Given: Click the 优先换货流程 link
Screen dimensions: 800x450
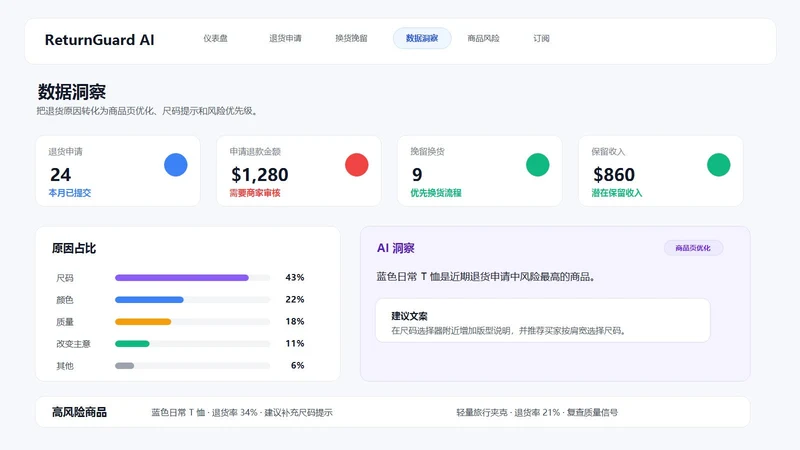Looking at the screenshot, I should coord(436,193).
